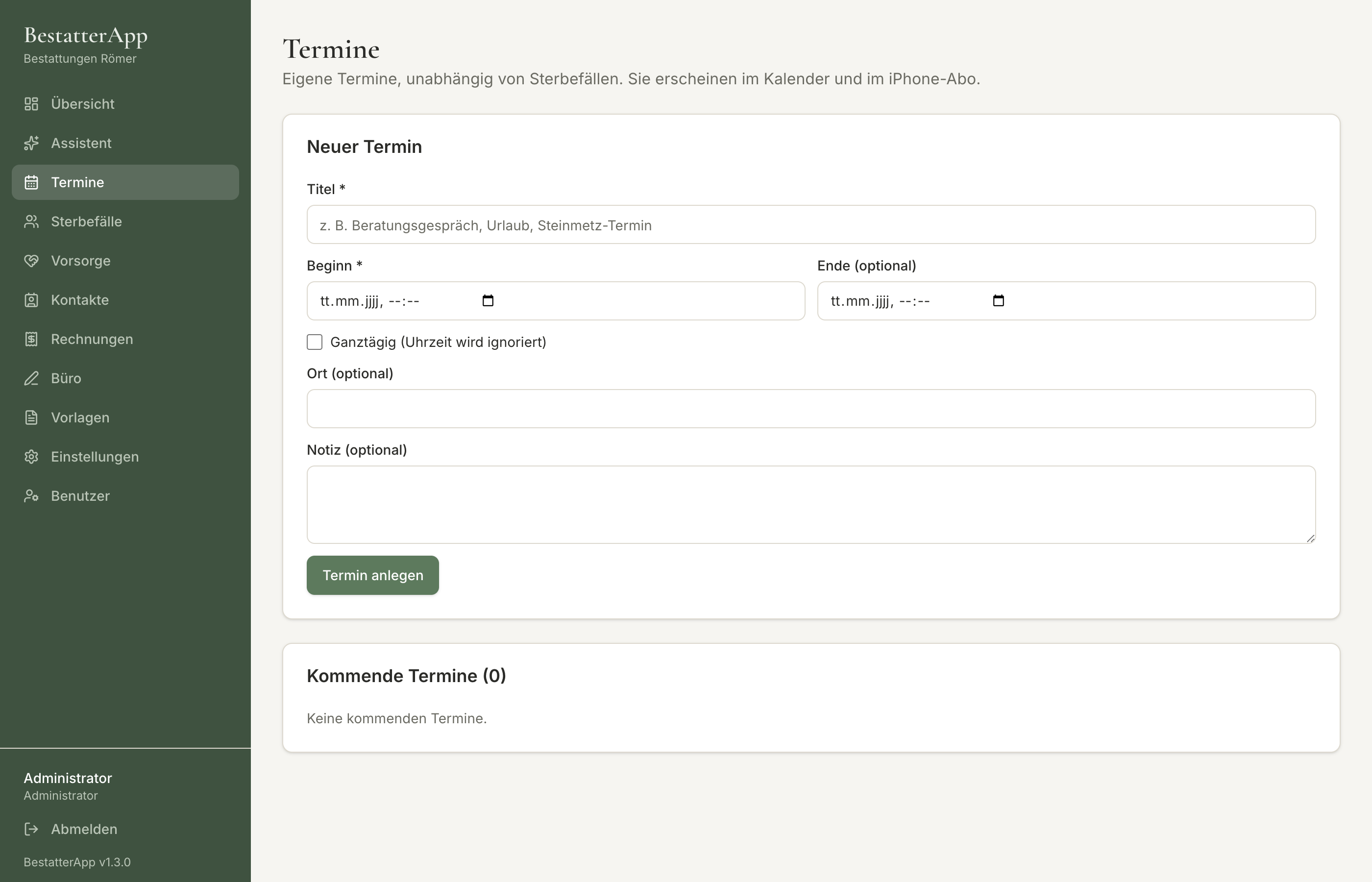
Task: Open Vorlagen page
Action: (x=125, y=417)
